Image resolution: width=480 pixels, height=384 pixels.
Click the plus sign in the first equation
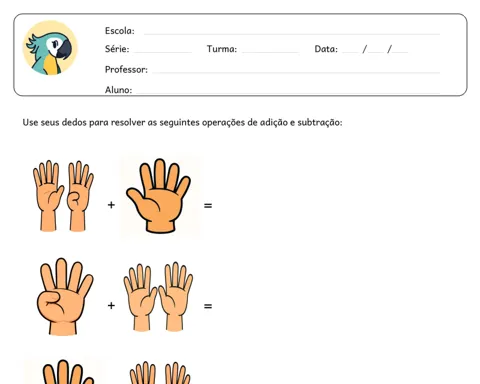pos(111,205)
